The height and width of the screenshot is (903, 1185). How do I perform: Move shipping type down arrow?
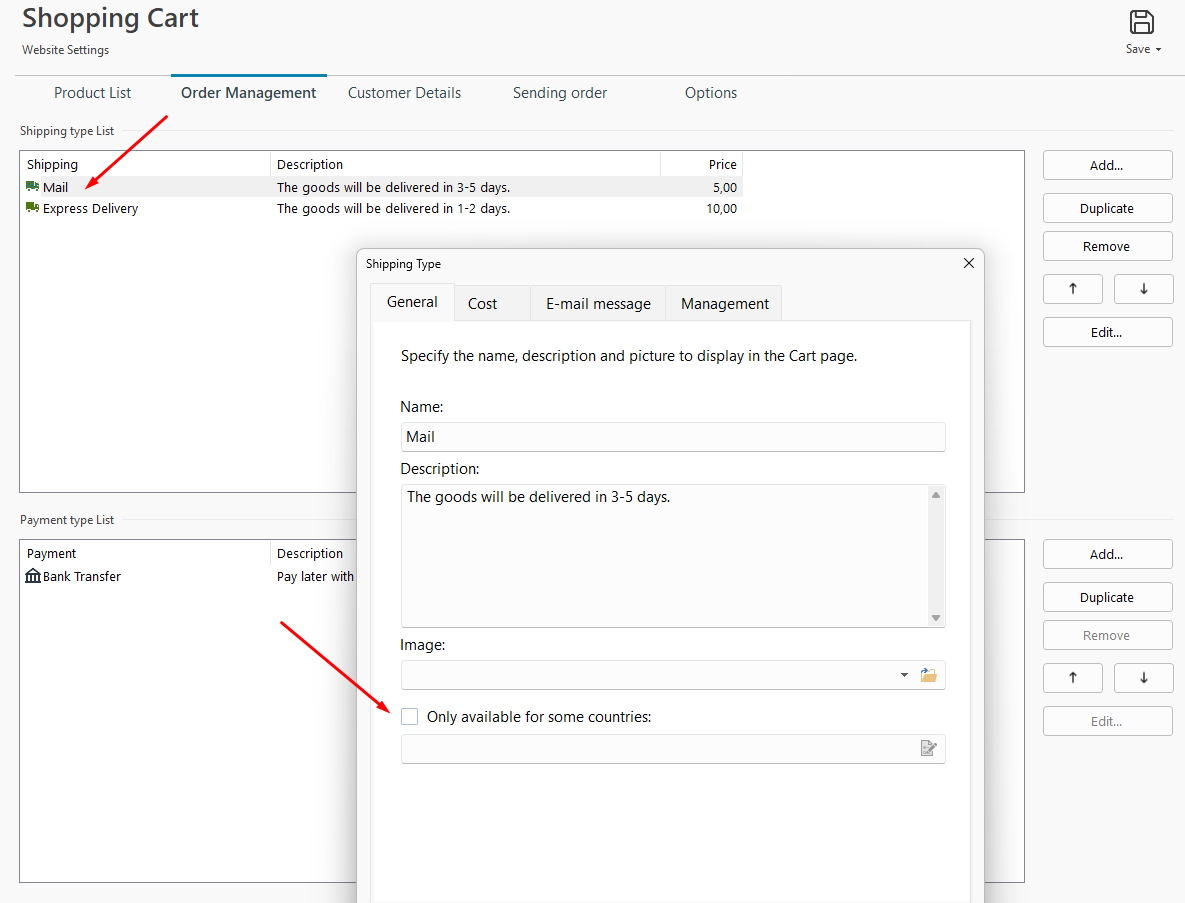[x=1143, y=289]
